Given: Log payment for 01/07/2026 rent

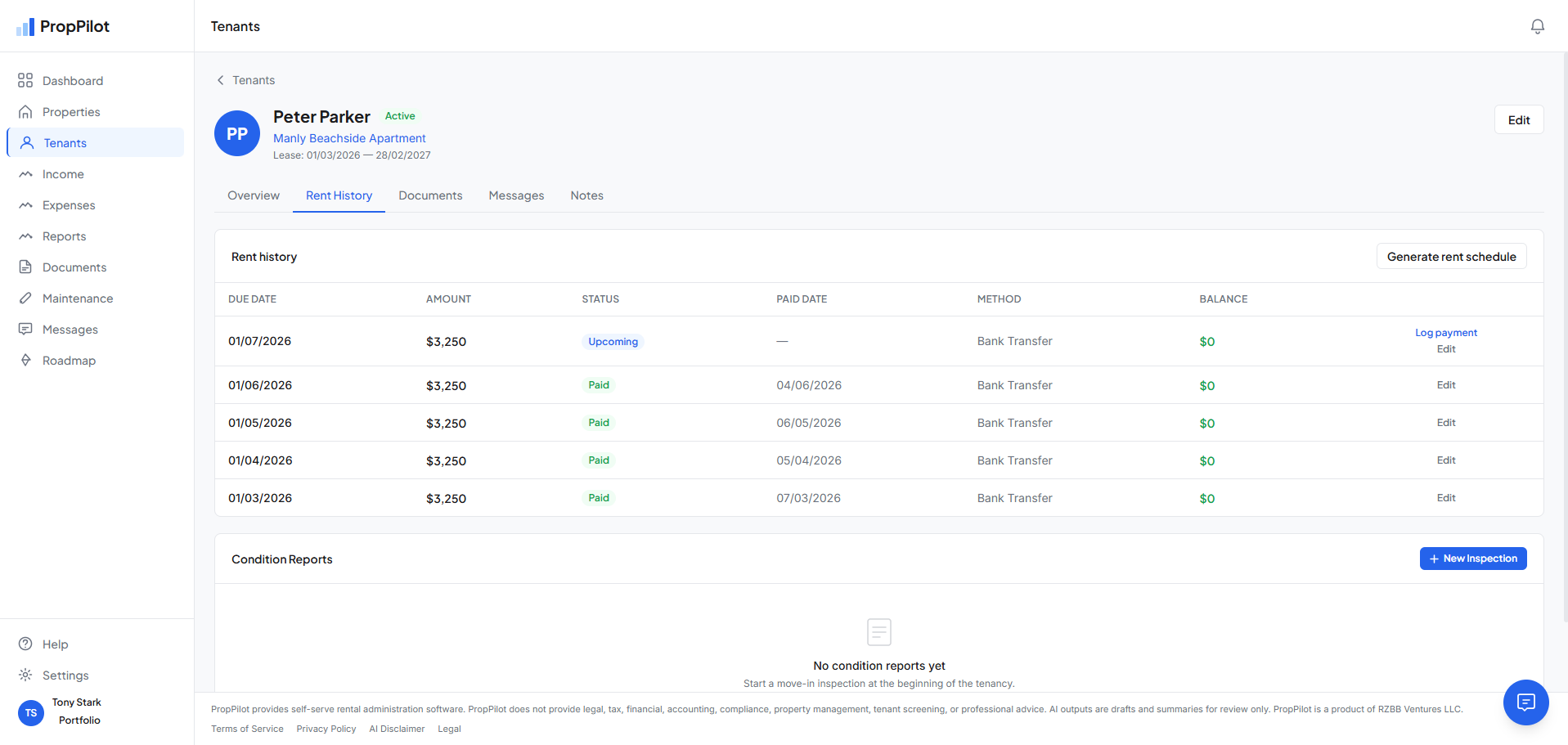Looking at the screenshot, I should (1446, 333).
